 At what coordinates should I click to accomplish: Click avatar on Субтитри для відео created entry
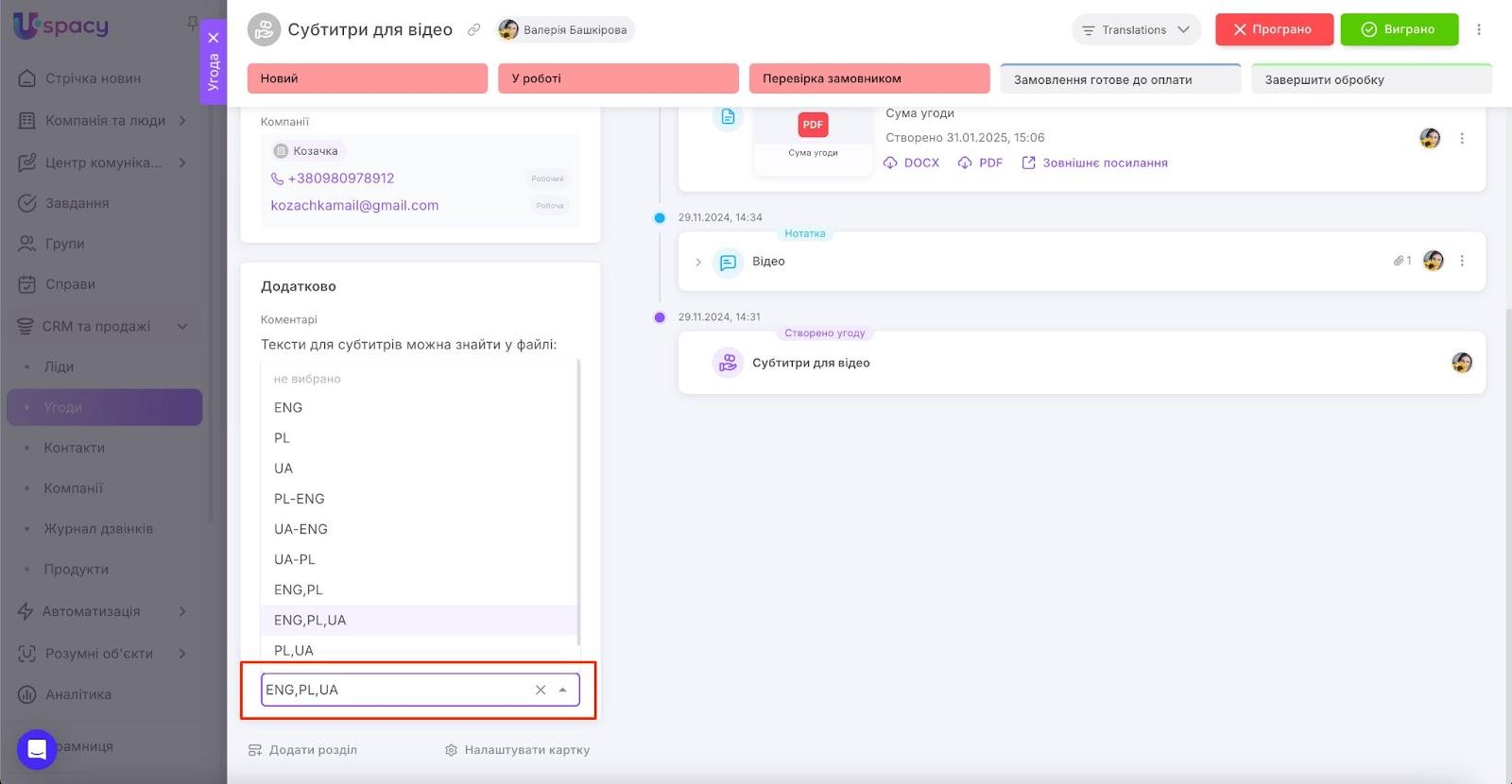(1462, 363)
